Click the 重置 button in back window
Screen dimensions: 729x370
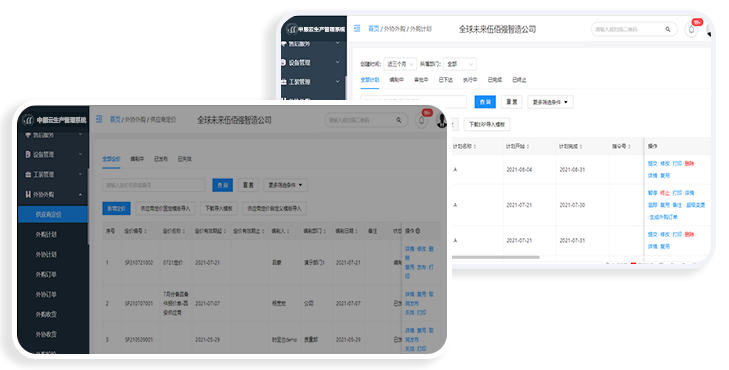click(x=512, y=102)
